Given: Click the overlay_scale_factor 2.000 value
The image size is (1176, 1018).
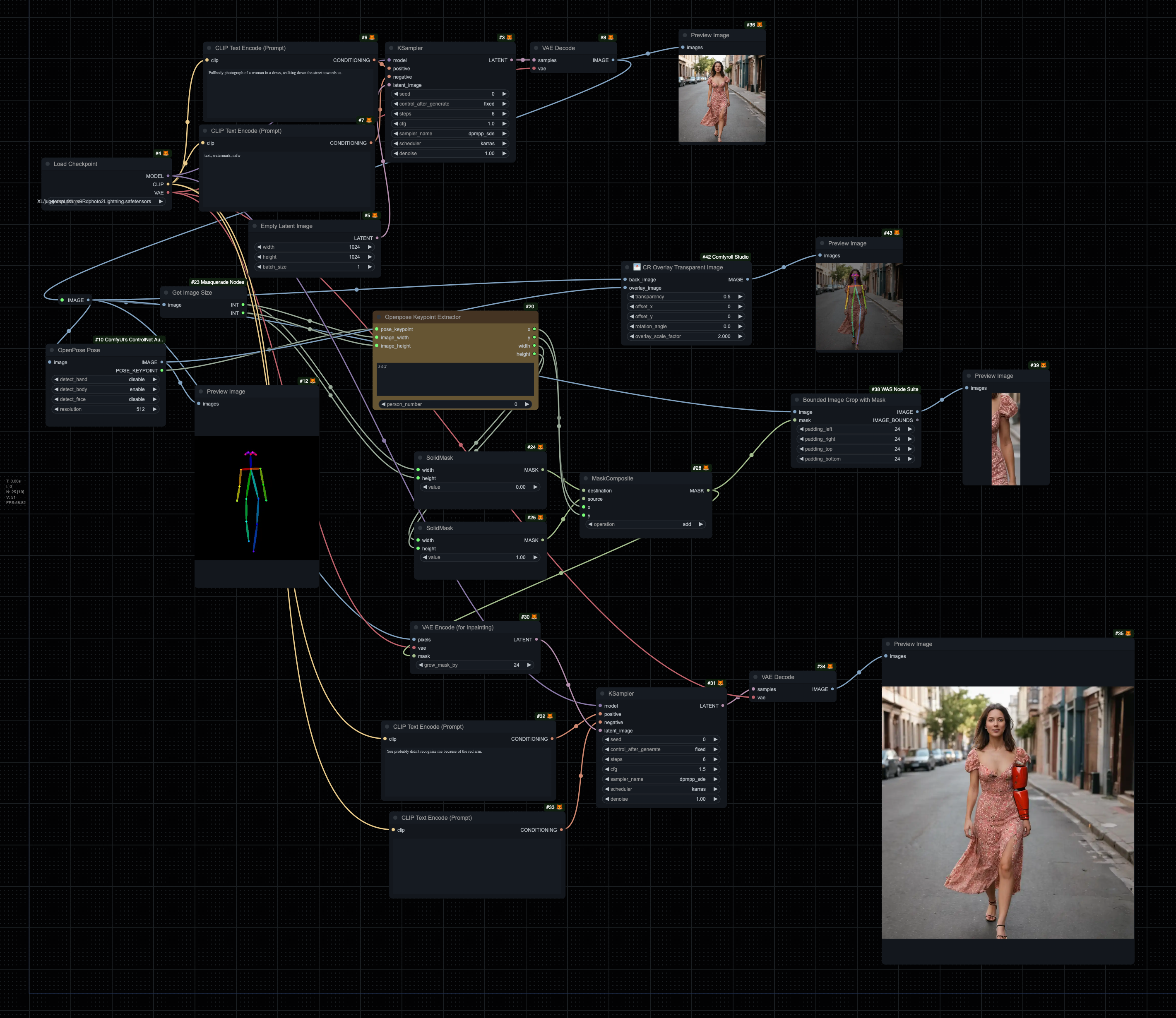Looking at the screenshot, I should [724, 336].
